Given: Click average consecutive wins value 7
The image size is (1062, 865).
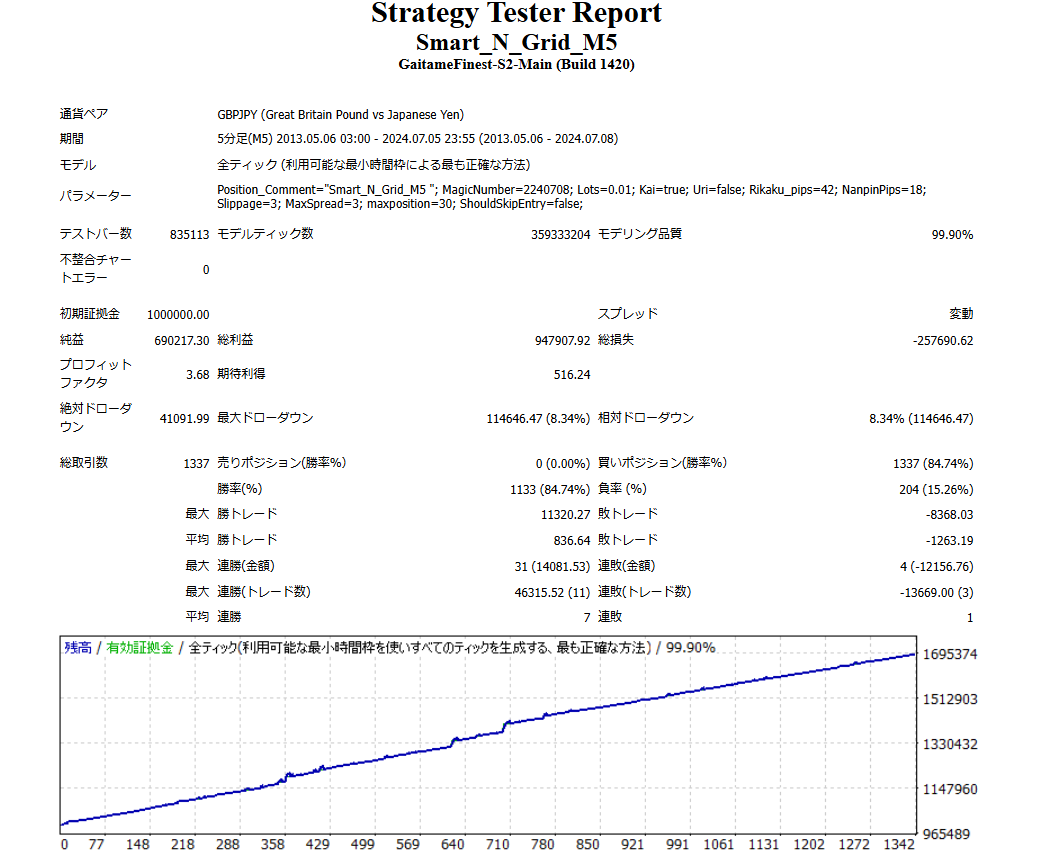Looking at the screenshot, I should 587,618.
